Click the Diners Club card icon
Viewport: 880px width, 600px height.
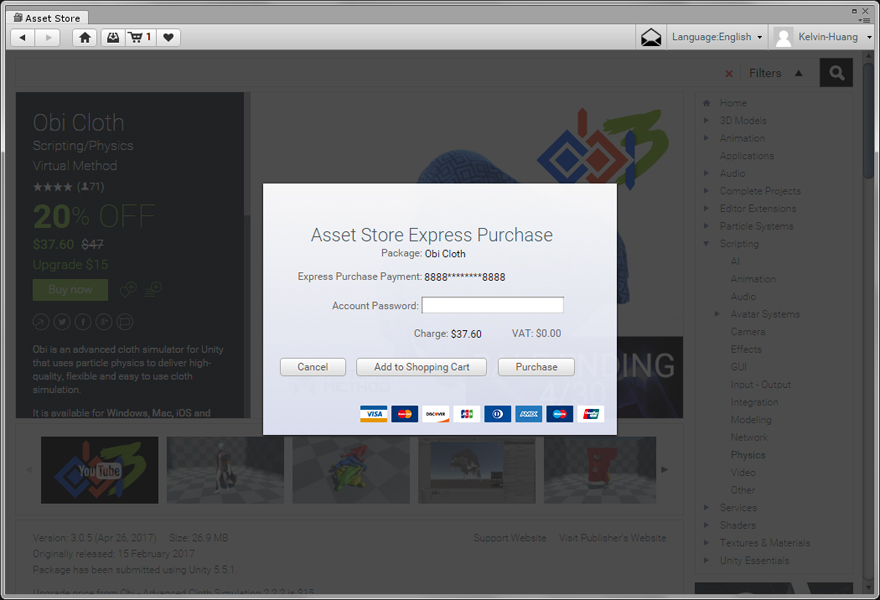point(497,414)
